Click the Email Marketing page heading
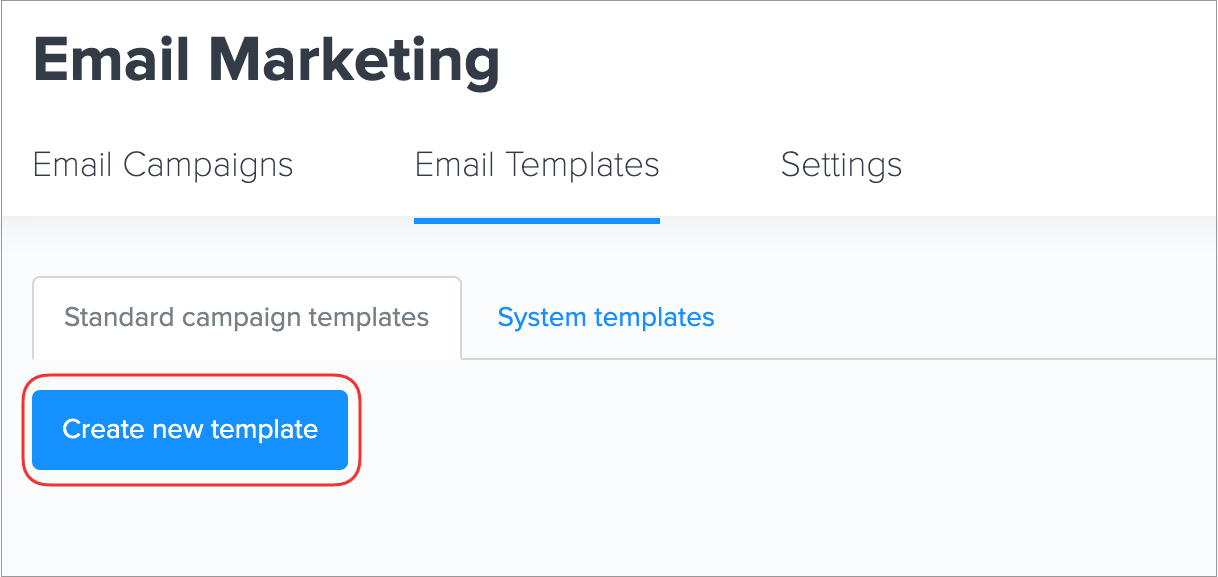Image resolution: width=1218 pixels, height=577 pixels. pos(266,61)
